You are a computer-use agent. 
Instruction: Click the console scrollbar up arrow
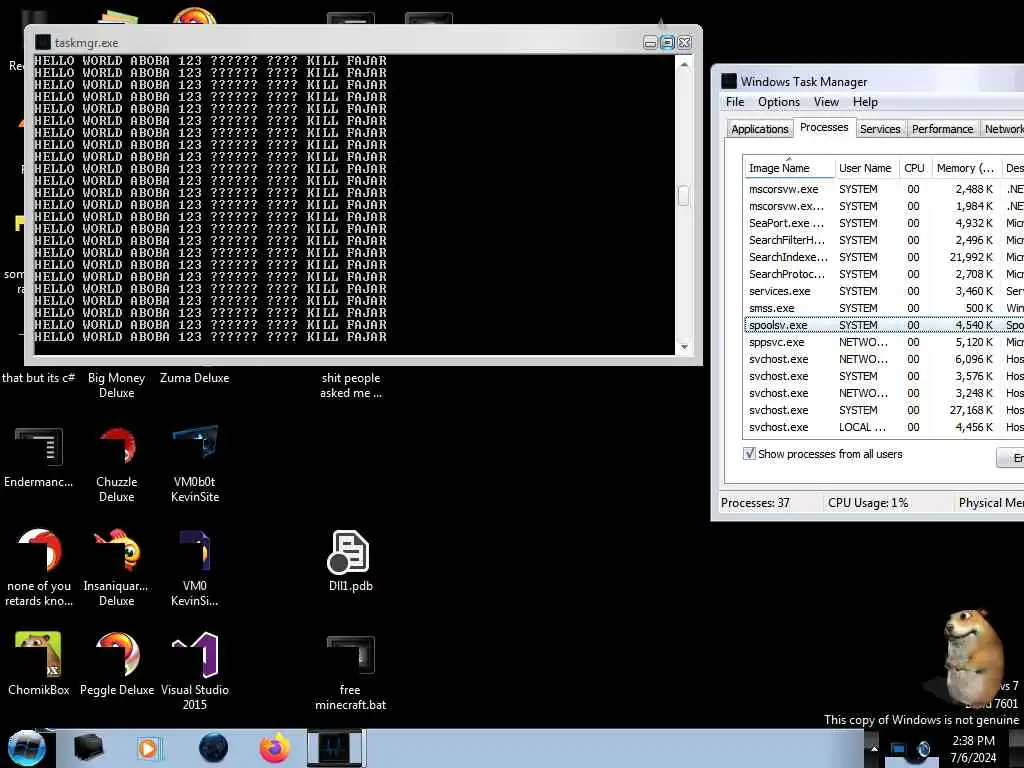pyautogui.click(x=684, y=65)
